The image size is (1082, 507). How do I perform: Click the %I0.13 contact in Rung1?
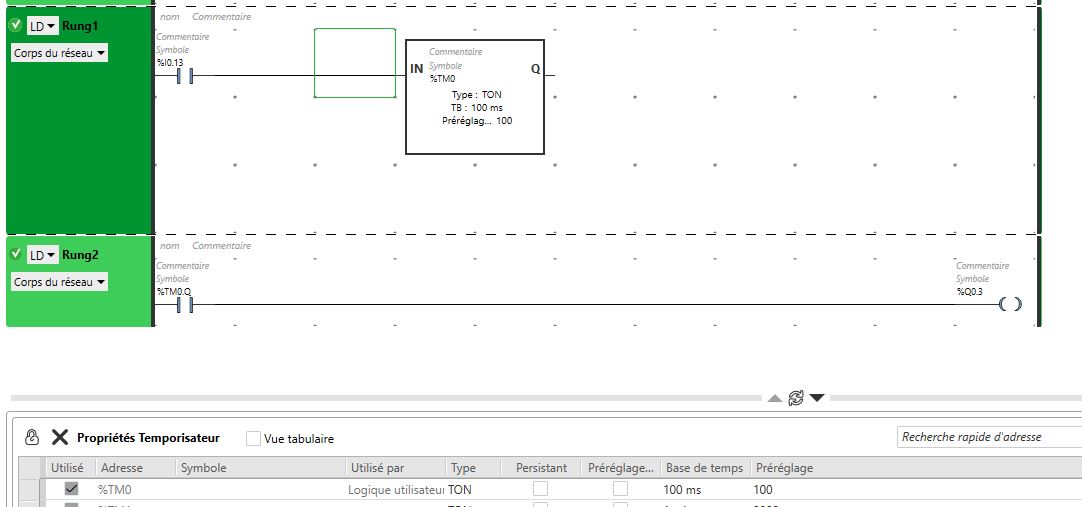tap(184, 76)
